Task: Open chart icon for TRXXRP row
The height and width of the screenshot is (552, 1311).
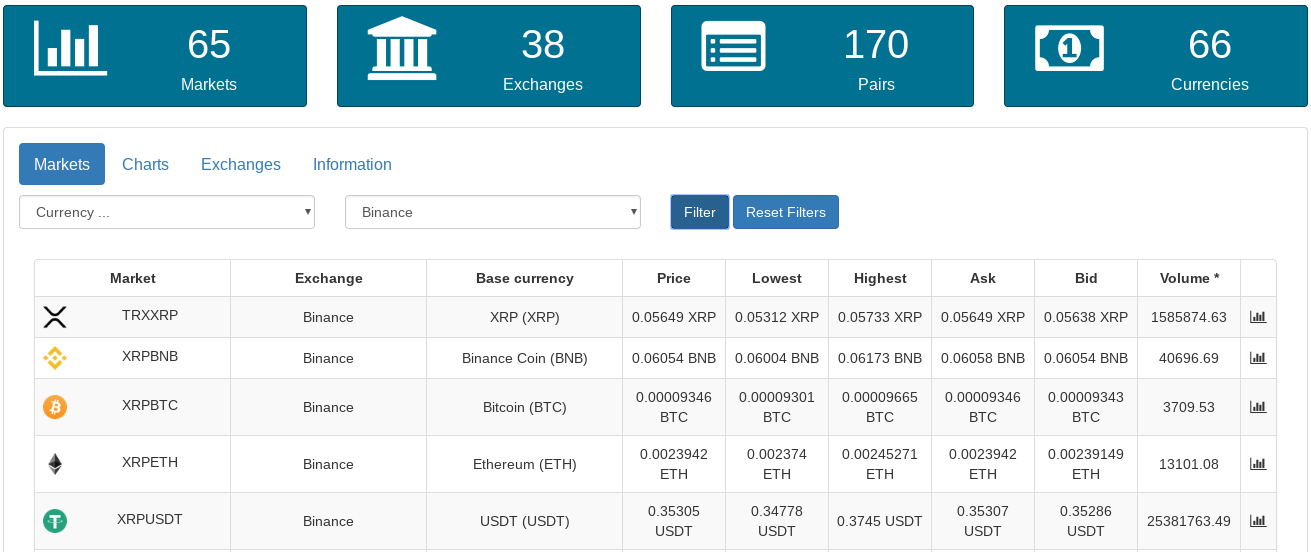Action: (1258, 317)
